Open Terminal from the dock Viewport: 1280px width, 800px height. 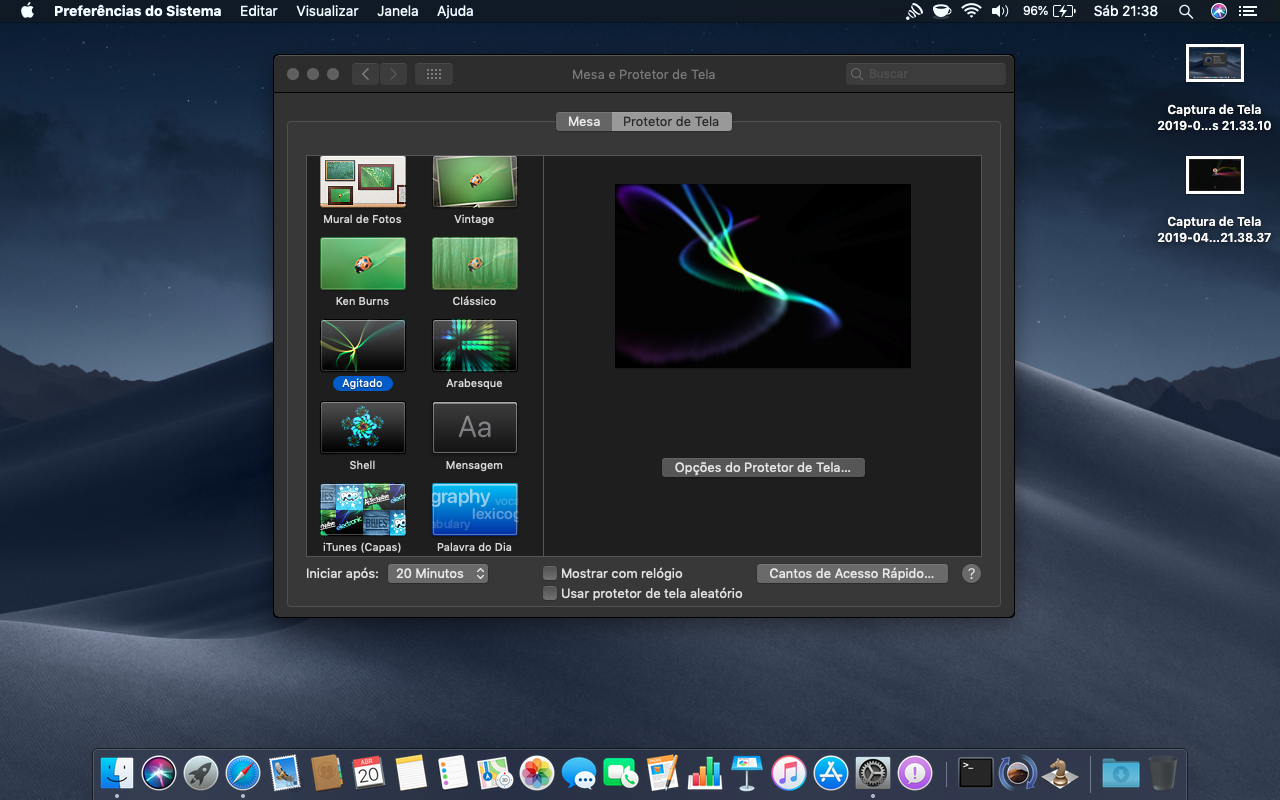click(975, 773)
